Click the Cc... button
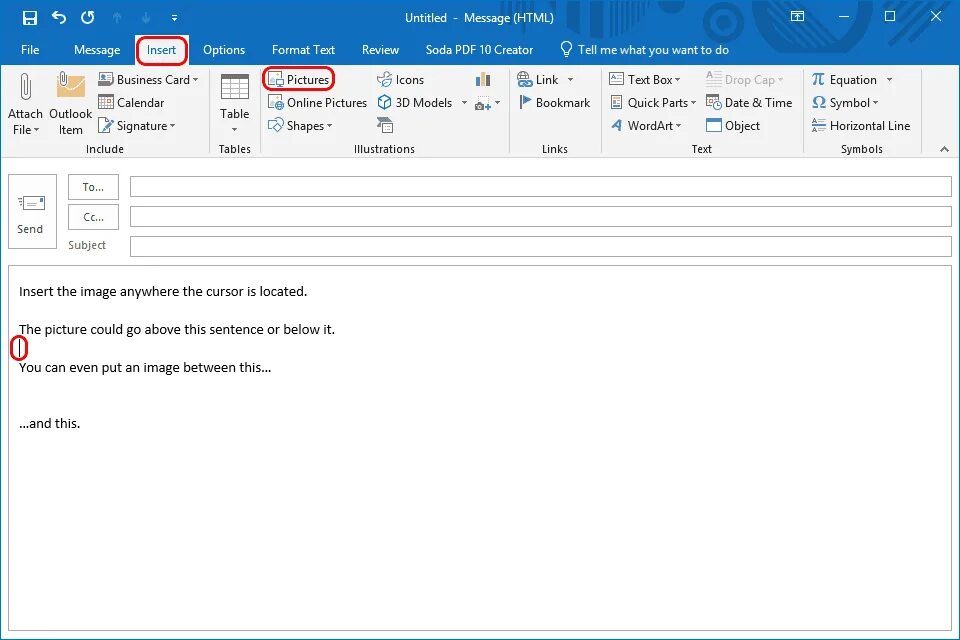 [93, 217]
